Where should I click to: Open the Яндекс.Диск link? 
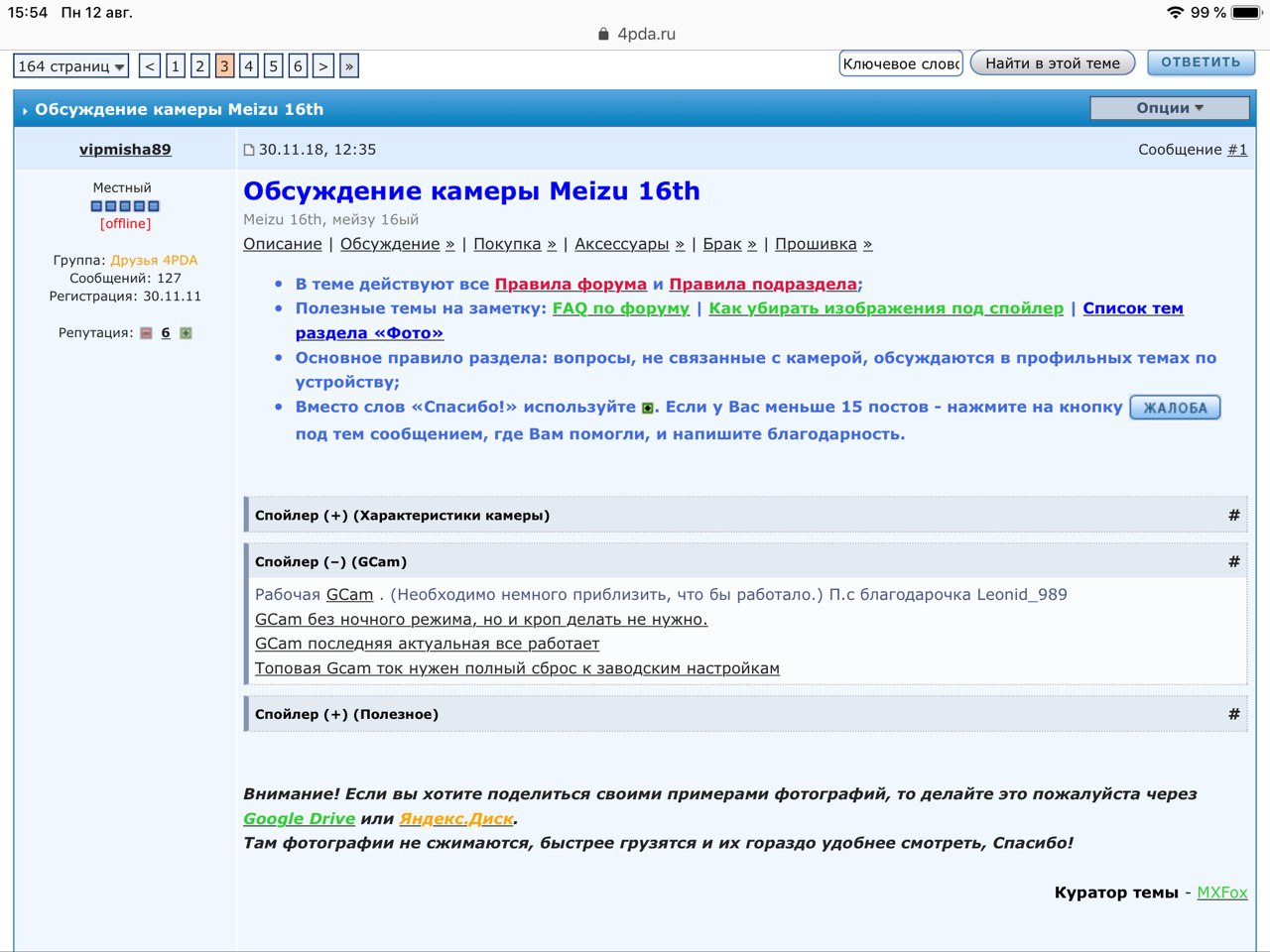(x=456, y=819)
